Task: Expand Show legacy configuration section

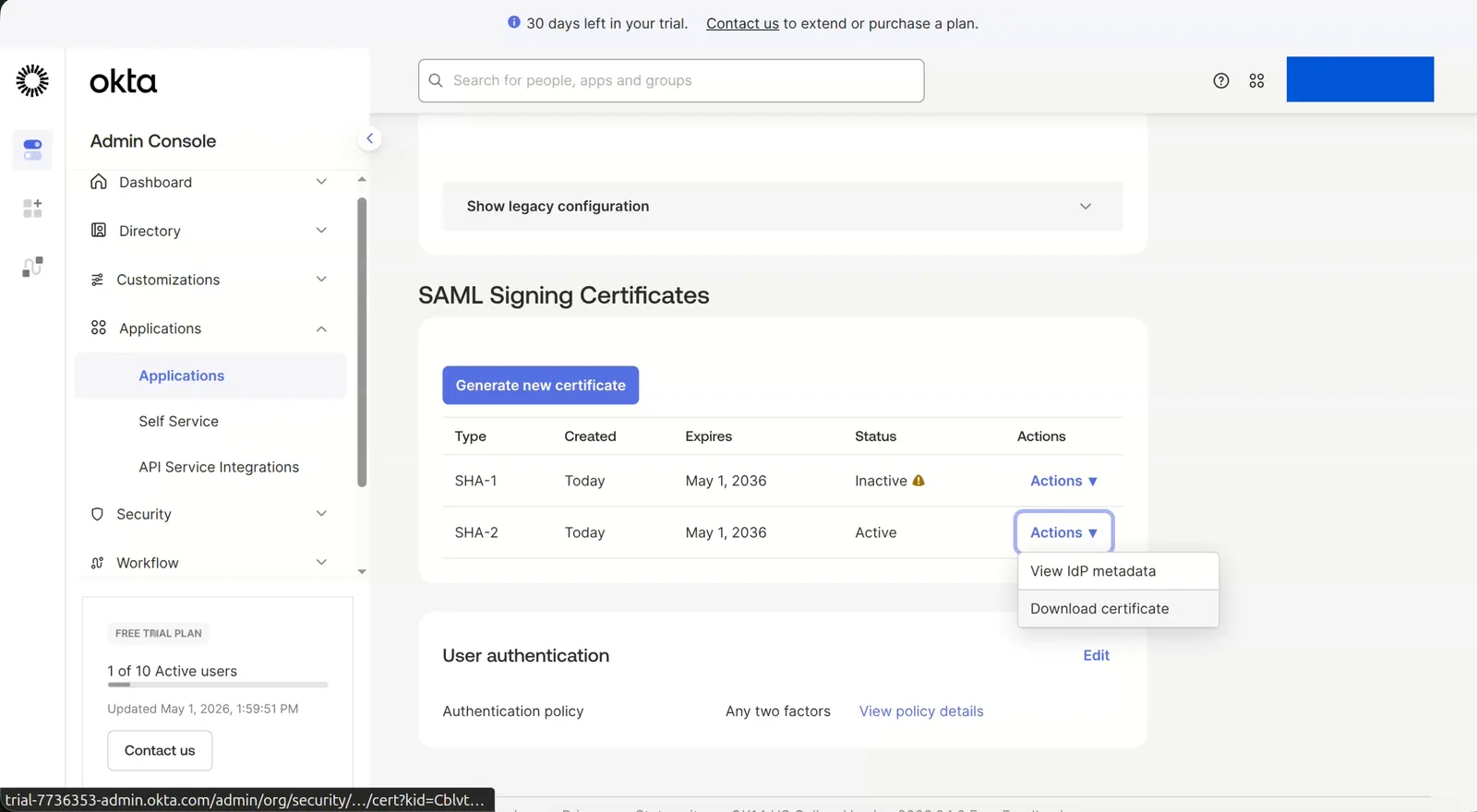Action: [x=783, y=206]
